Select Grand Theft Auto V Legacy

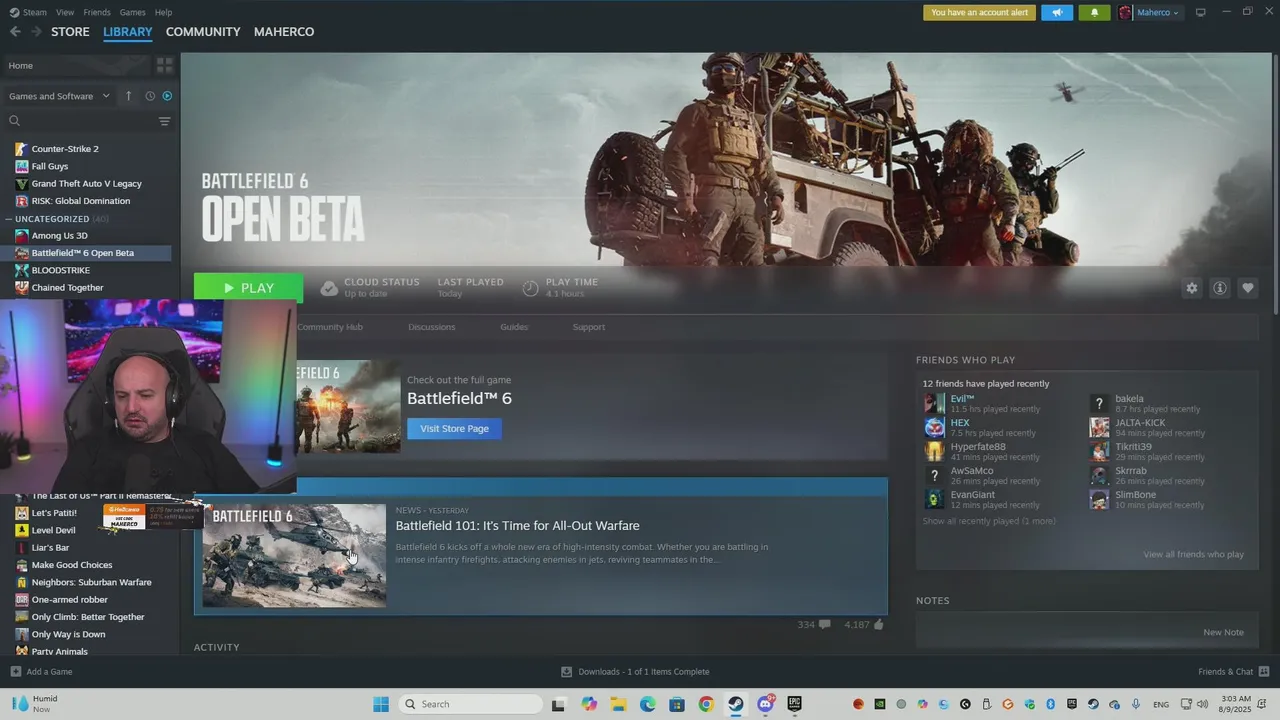86,184
